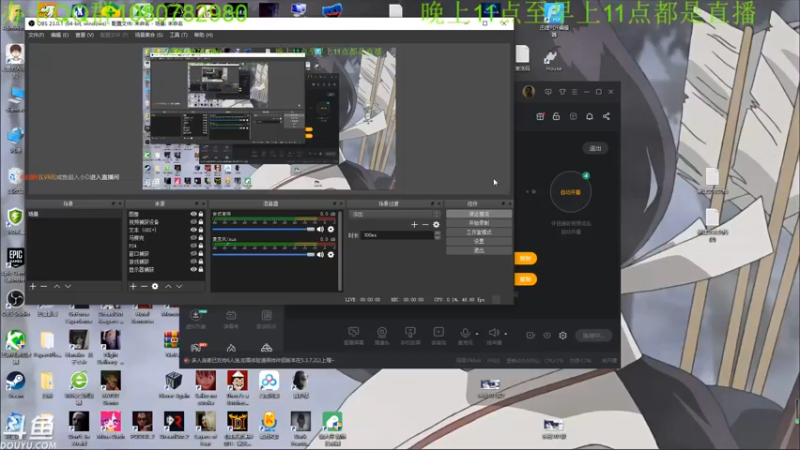Viewport: 800px width, 450px height.
Task: Open the 文件(F) menu in OBS
Action: point(36,35)
